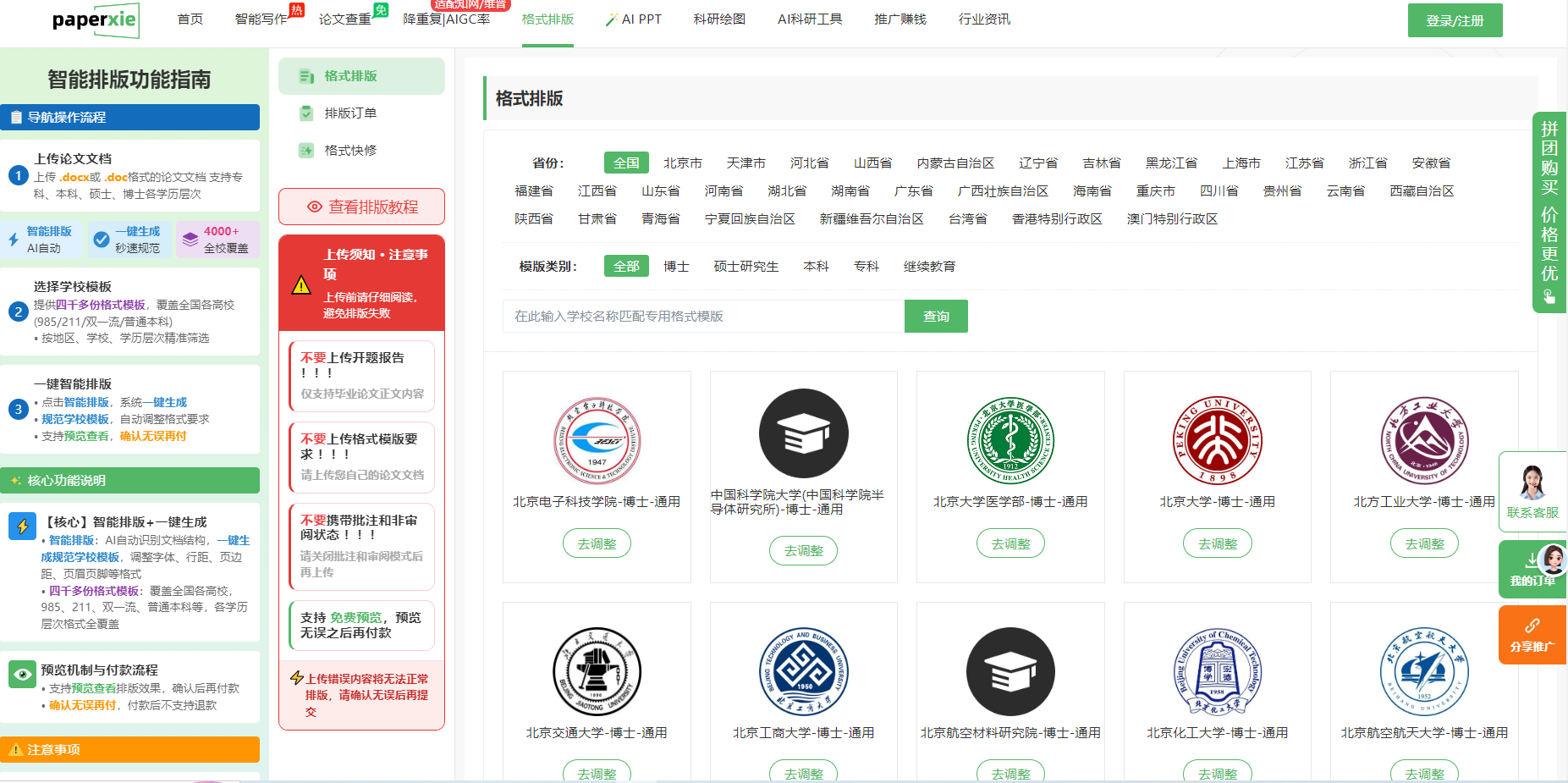The image size is (1568, 783).
Task: Open the Beihang University emblem
Action: [x=1424, y=671]
